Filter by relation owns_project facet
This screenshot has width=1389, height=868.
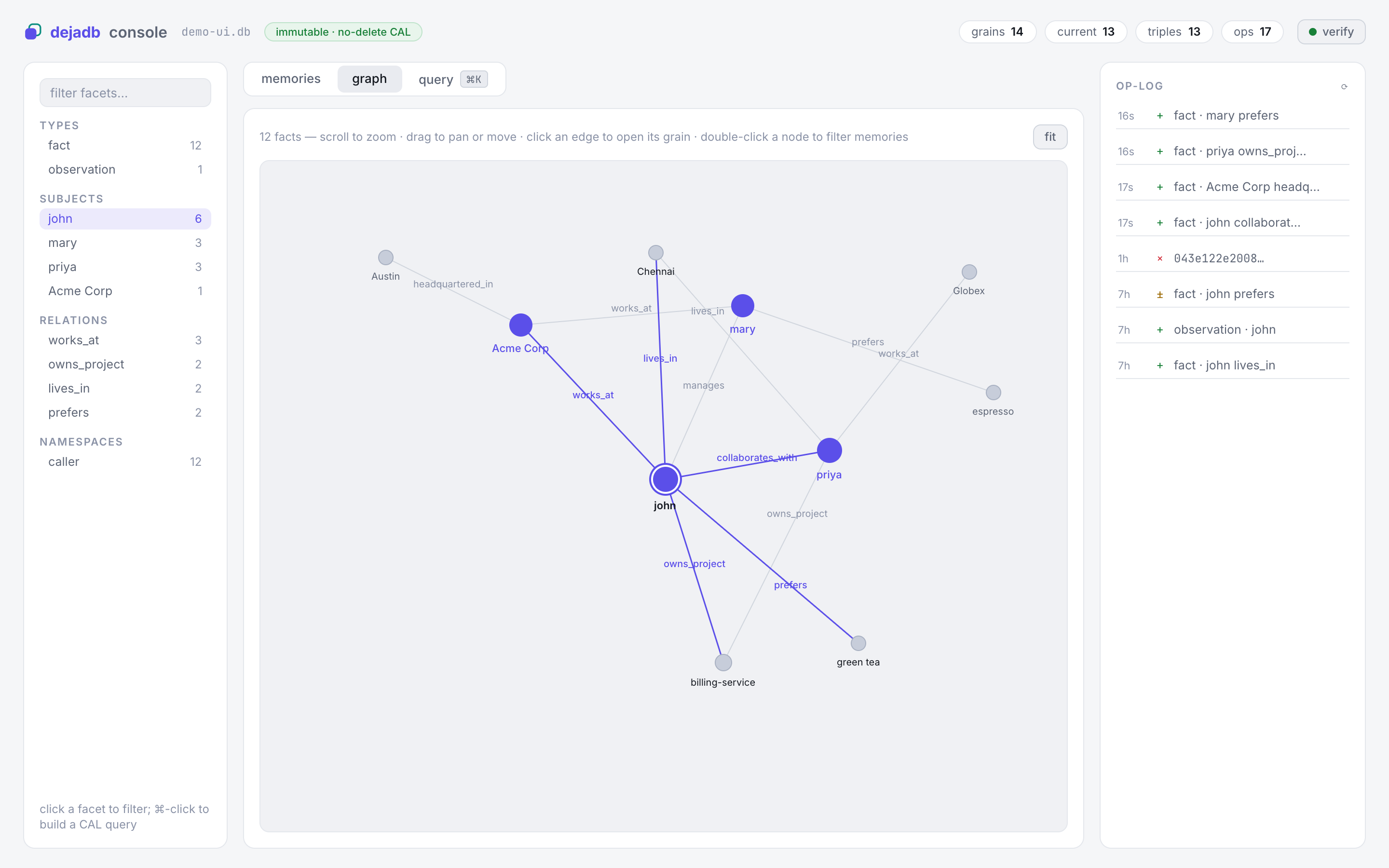click(x=125, y=365)
